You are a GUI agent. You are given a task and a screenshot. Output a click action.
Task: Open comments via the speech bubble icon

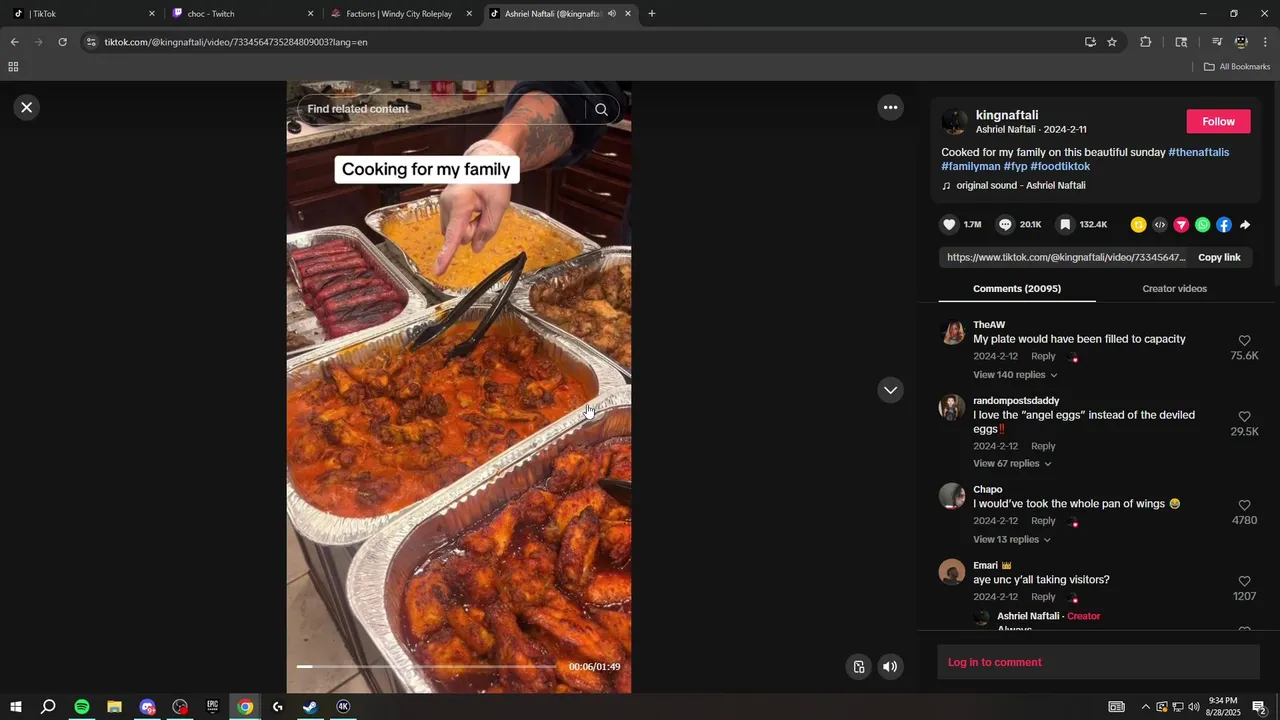(x=1005, y=225)
